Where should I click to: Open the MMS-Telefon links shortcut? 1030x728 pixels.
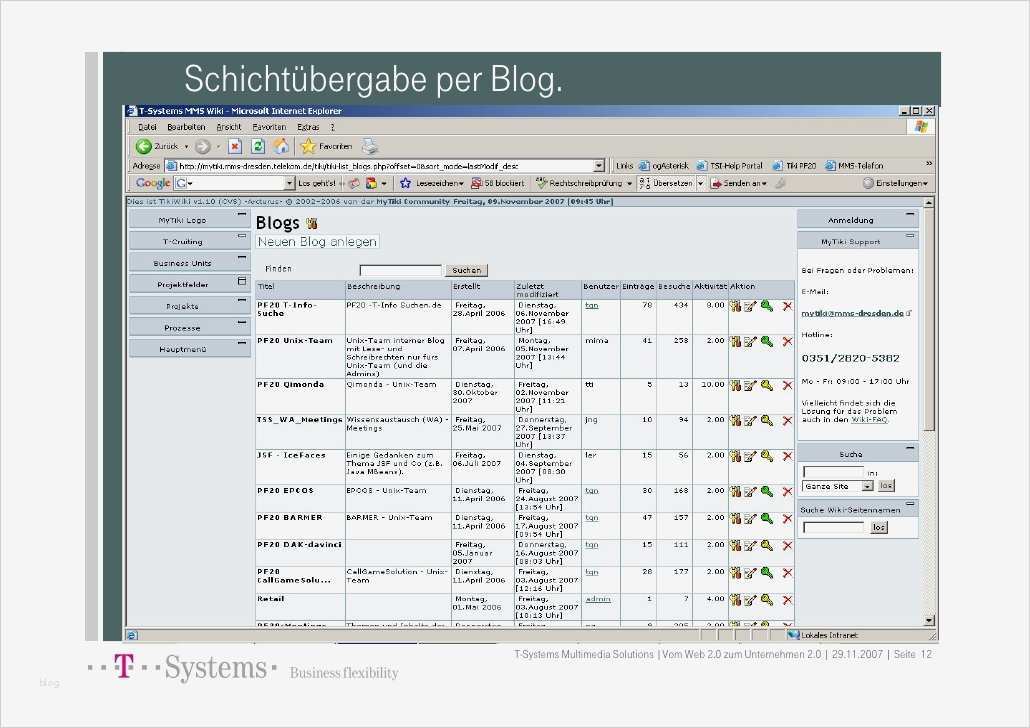coord(854,166)
